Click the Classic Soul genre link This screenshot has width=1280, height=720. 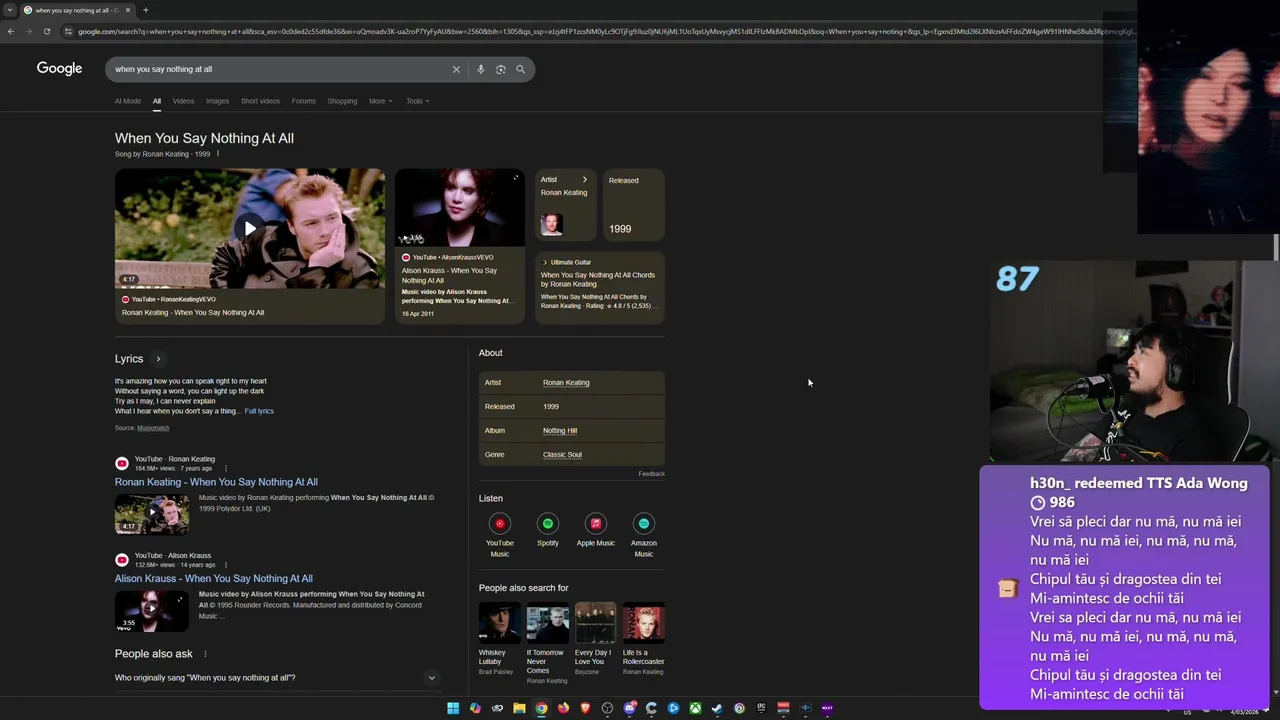coord(562,454)
